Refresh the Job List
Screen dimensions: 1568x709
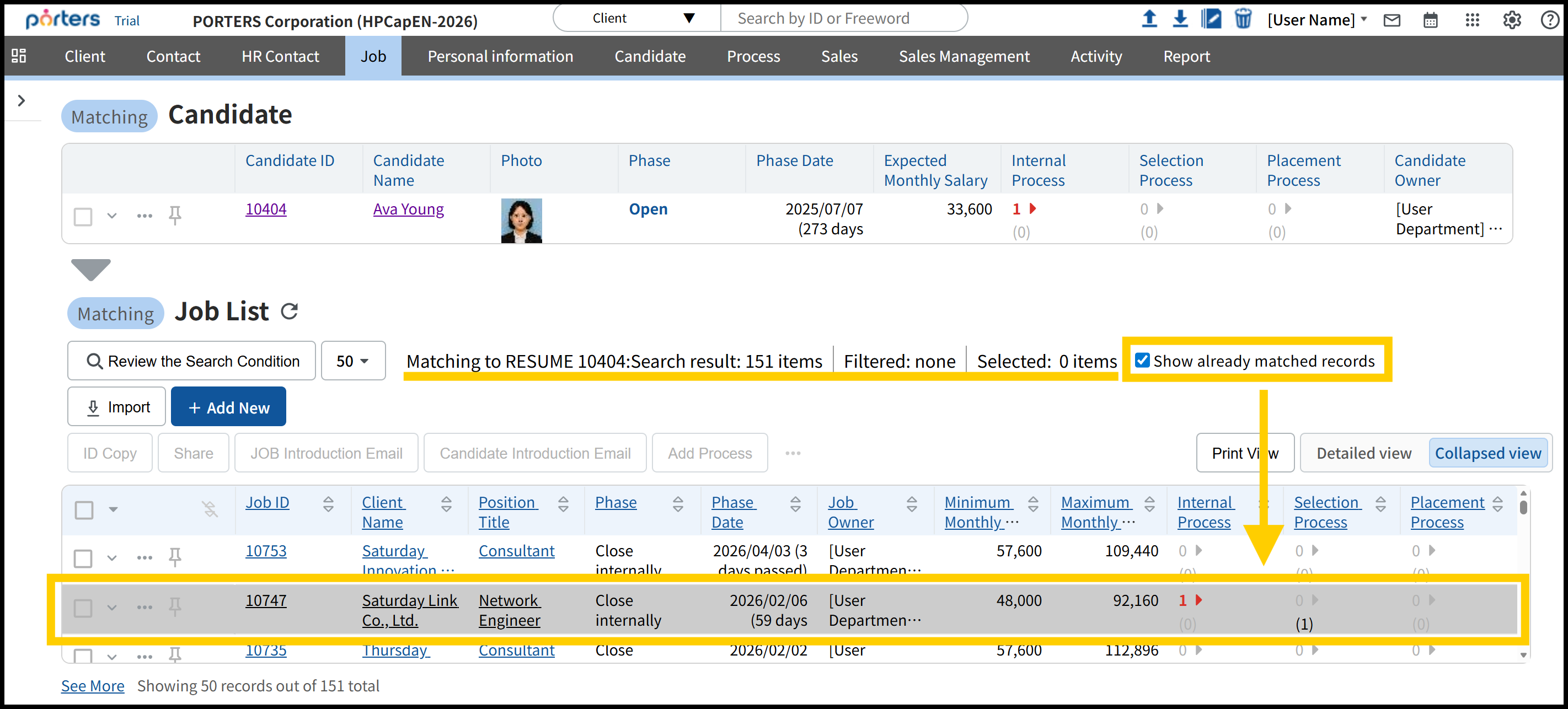click(289, 311)
